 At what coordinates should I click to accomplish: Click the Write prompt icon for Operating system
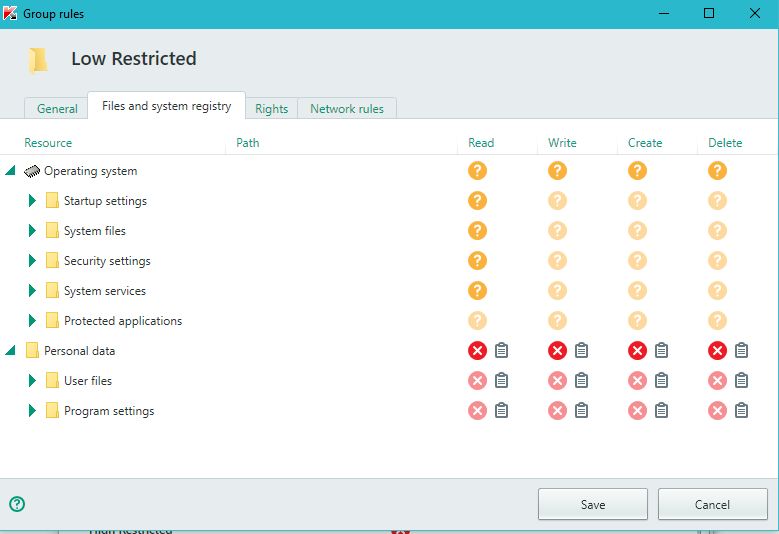point(557,171)
